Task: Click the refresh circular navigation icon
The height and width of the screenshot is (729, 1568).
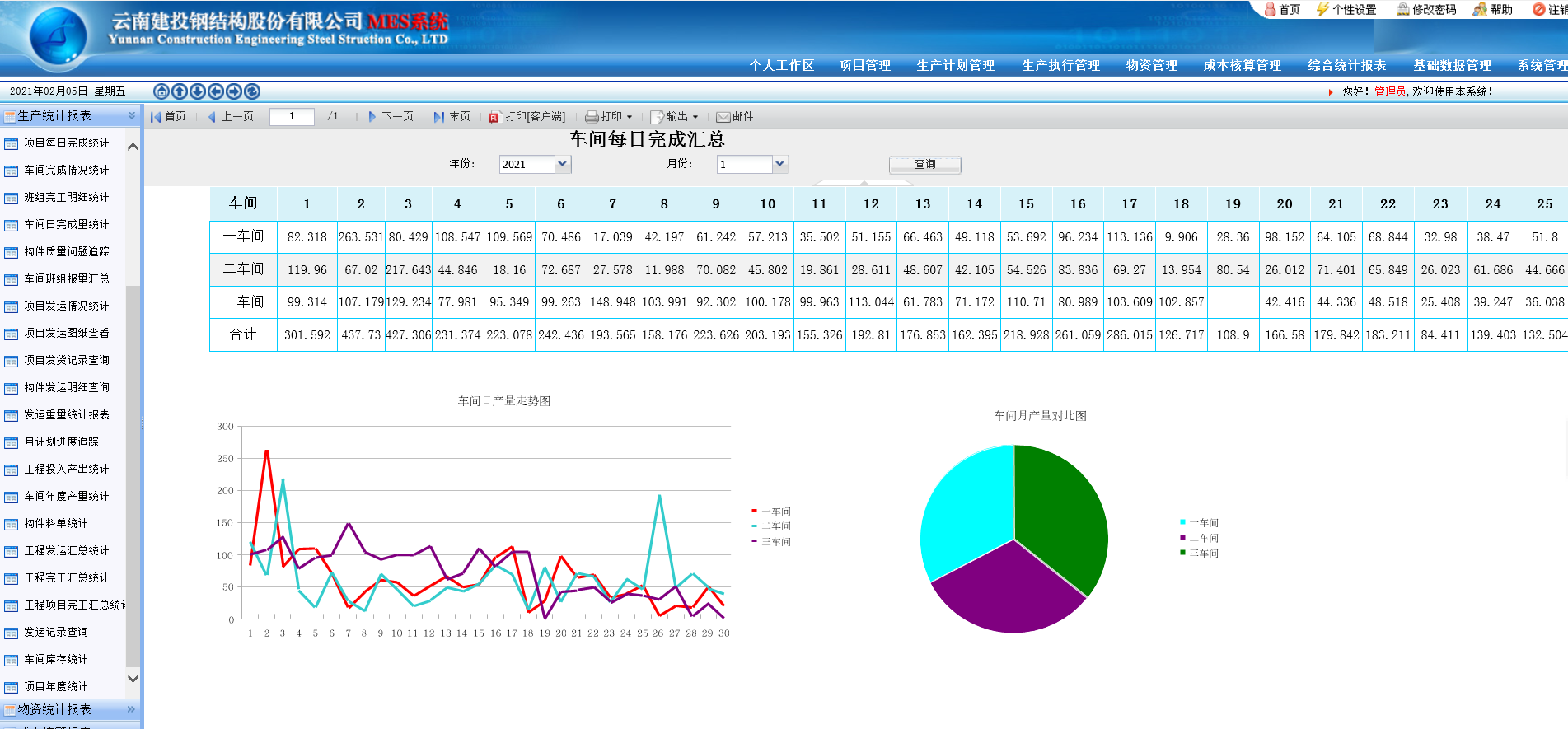Action: click(x=252, y=91)
